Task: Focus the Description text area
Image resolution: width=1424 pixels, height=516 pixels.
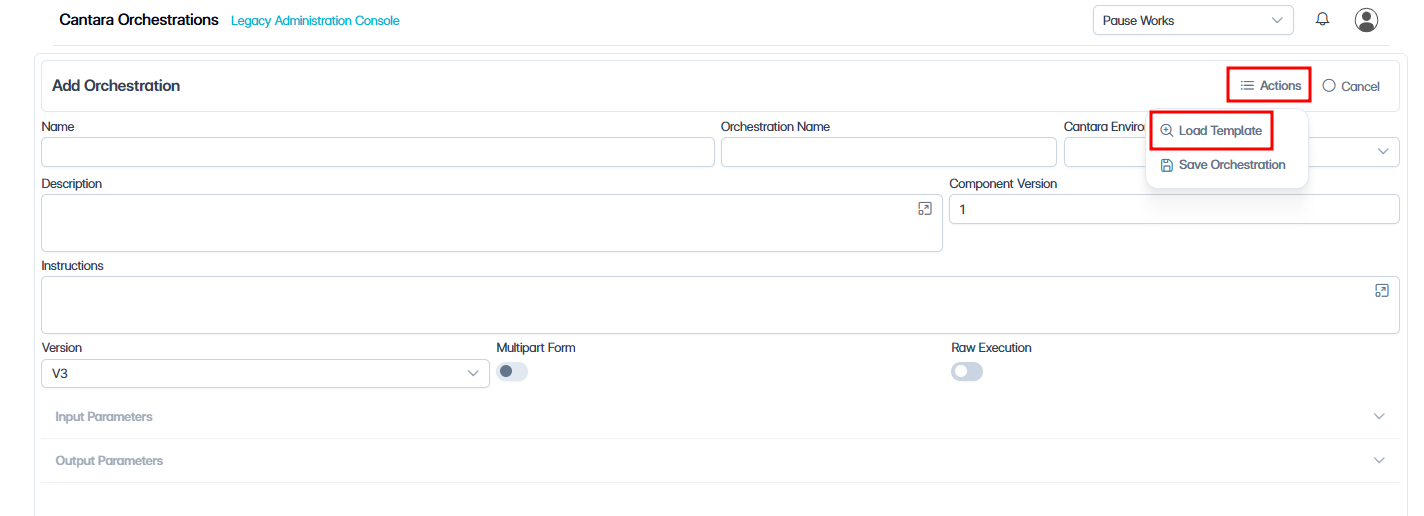Action: click(492, 223)
